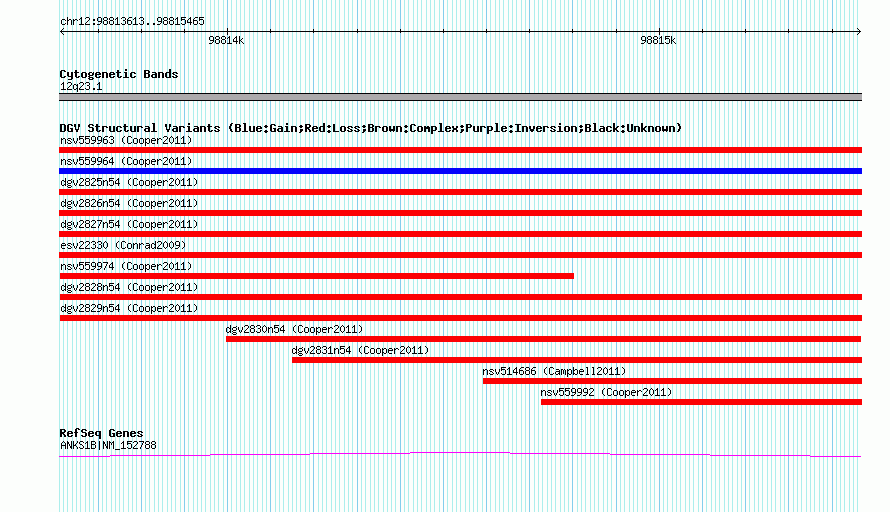Click the dgv2830n54 (Cooper2011) label
Image resolution: width=890 pixels, height=512 pixels.
click(295, 329)
